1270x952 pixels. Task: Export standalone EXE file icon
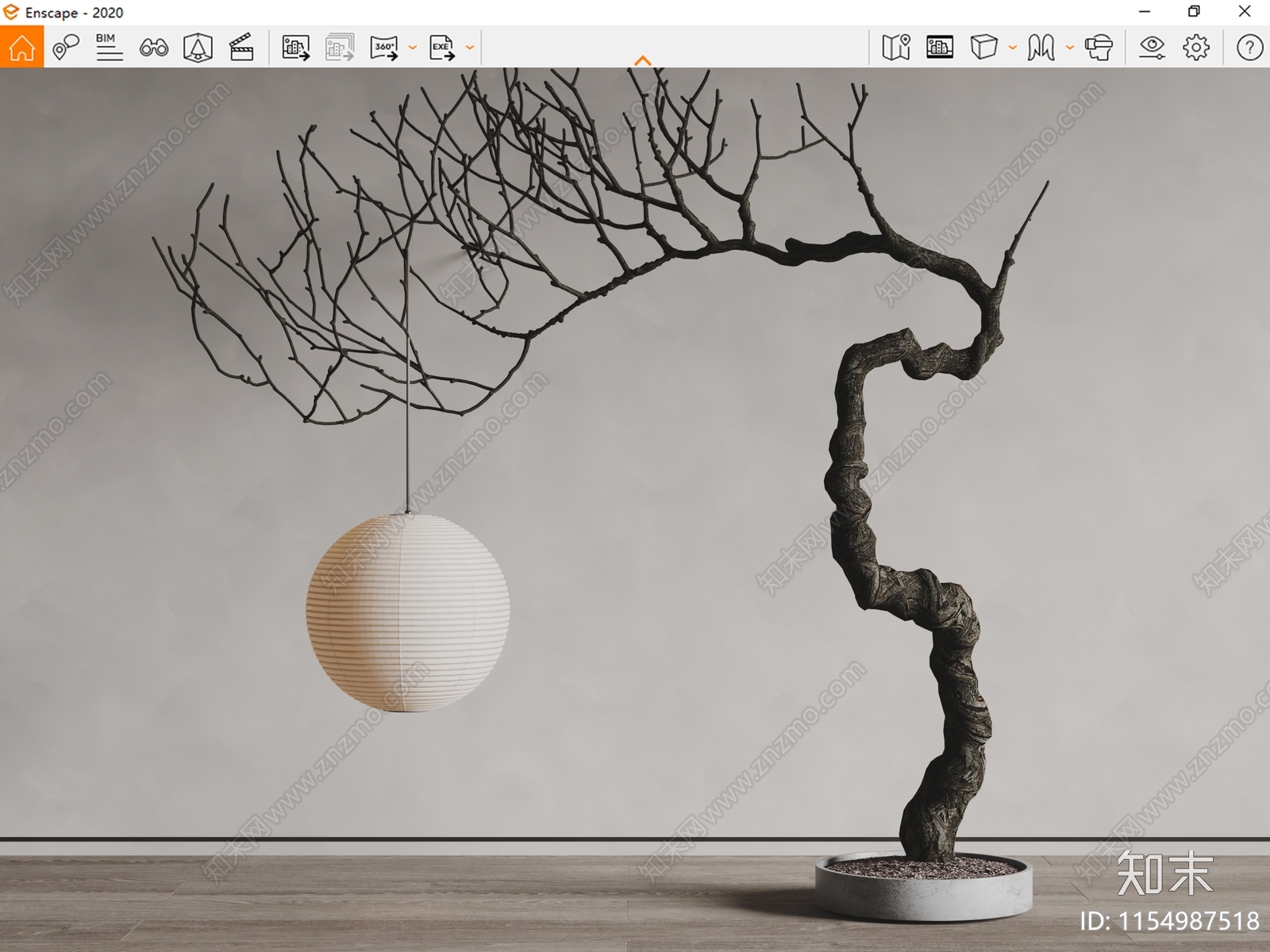[x=442, y=48]
